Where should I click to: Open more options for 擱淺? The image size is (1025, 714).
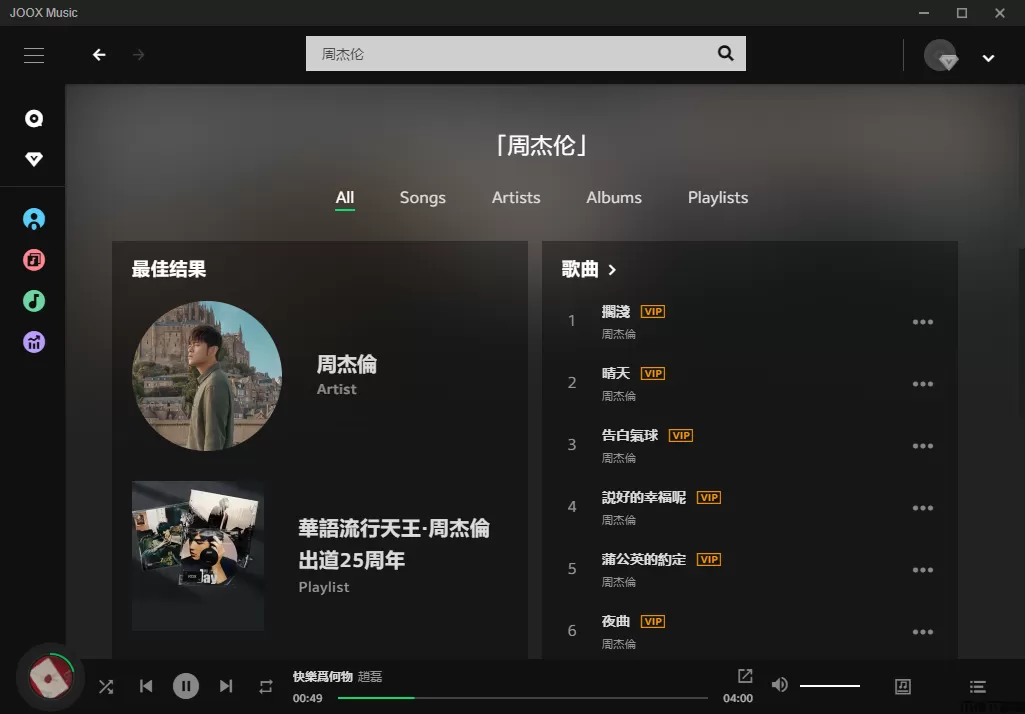(x=922, y=322)
